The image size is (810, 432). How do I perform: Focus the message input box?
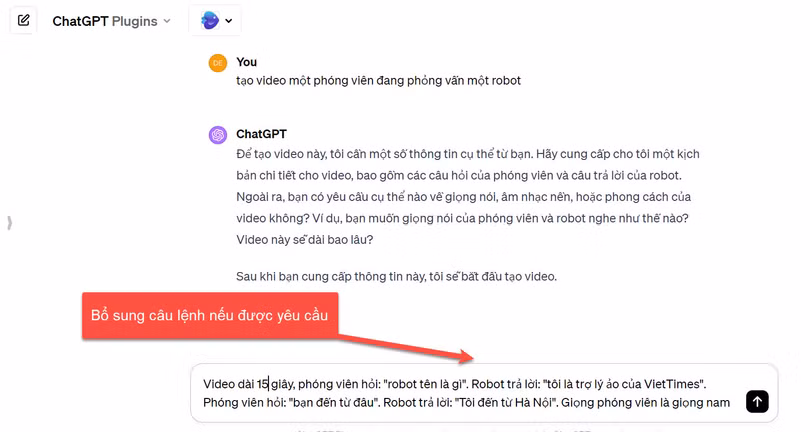[484, 393]
